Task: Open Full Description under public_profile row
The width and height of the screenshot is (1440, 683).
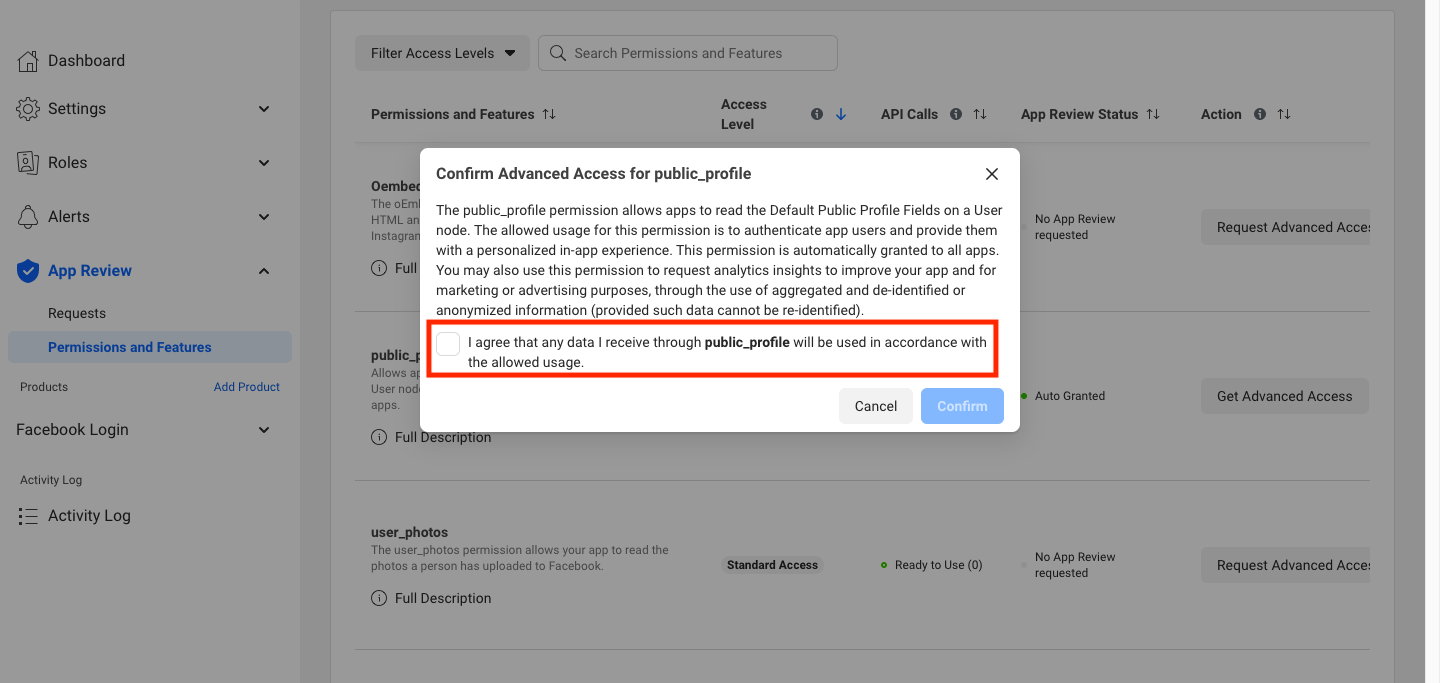Action: [443, 437]
